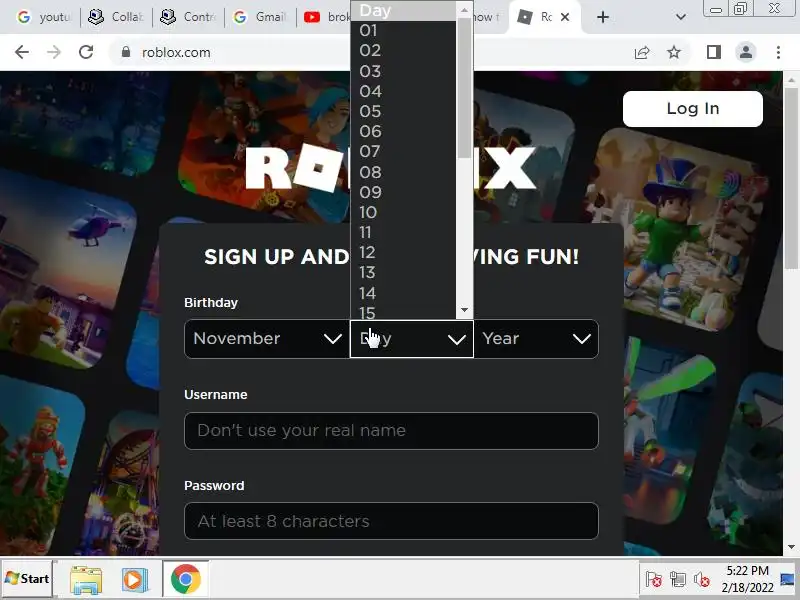The width and height of the screenshot is (800, 600).
Task: Click the browser forward arrow
Action: coord(54,52)
